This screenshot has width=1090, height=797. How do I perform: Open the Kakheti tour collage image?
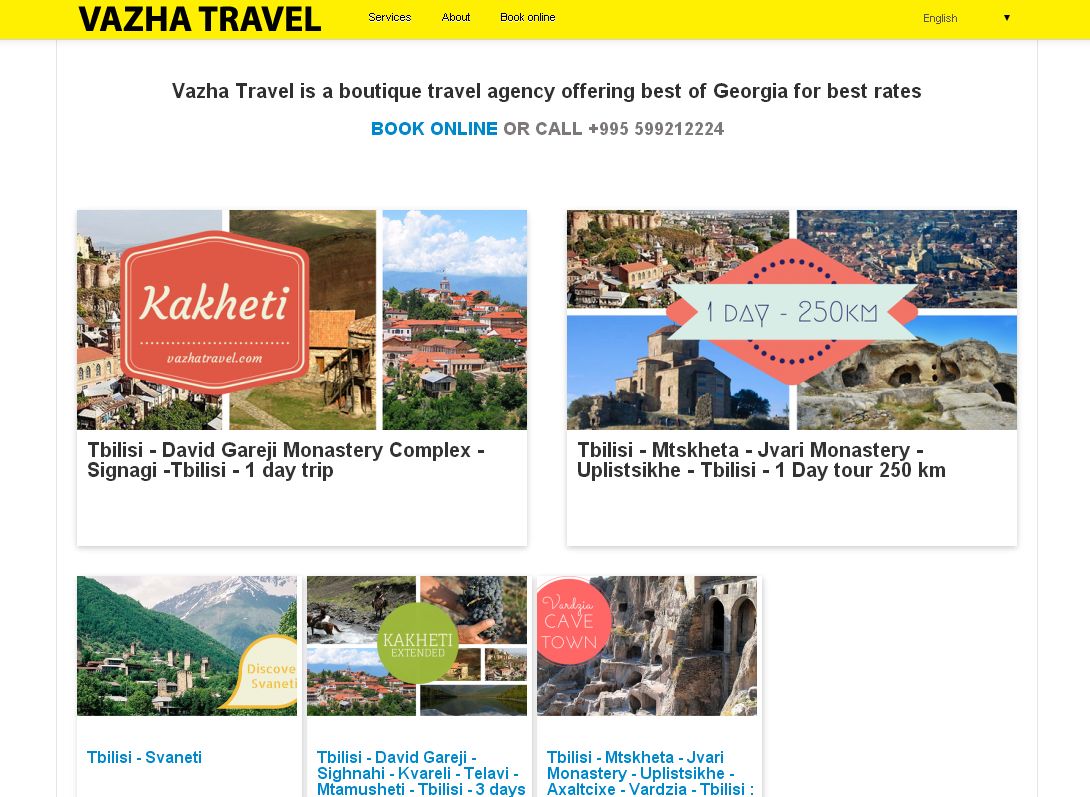click(x=302, y=320)
